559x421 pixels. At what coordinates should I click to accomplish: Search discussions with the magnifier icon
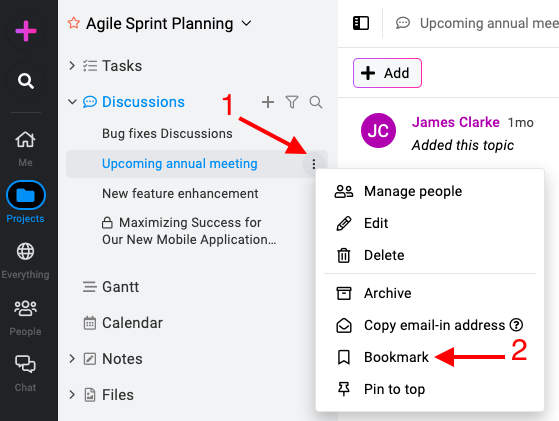316,102
